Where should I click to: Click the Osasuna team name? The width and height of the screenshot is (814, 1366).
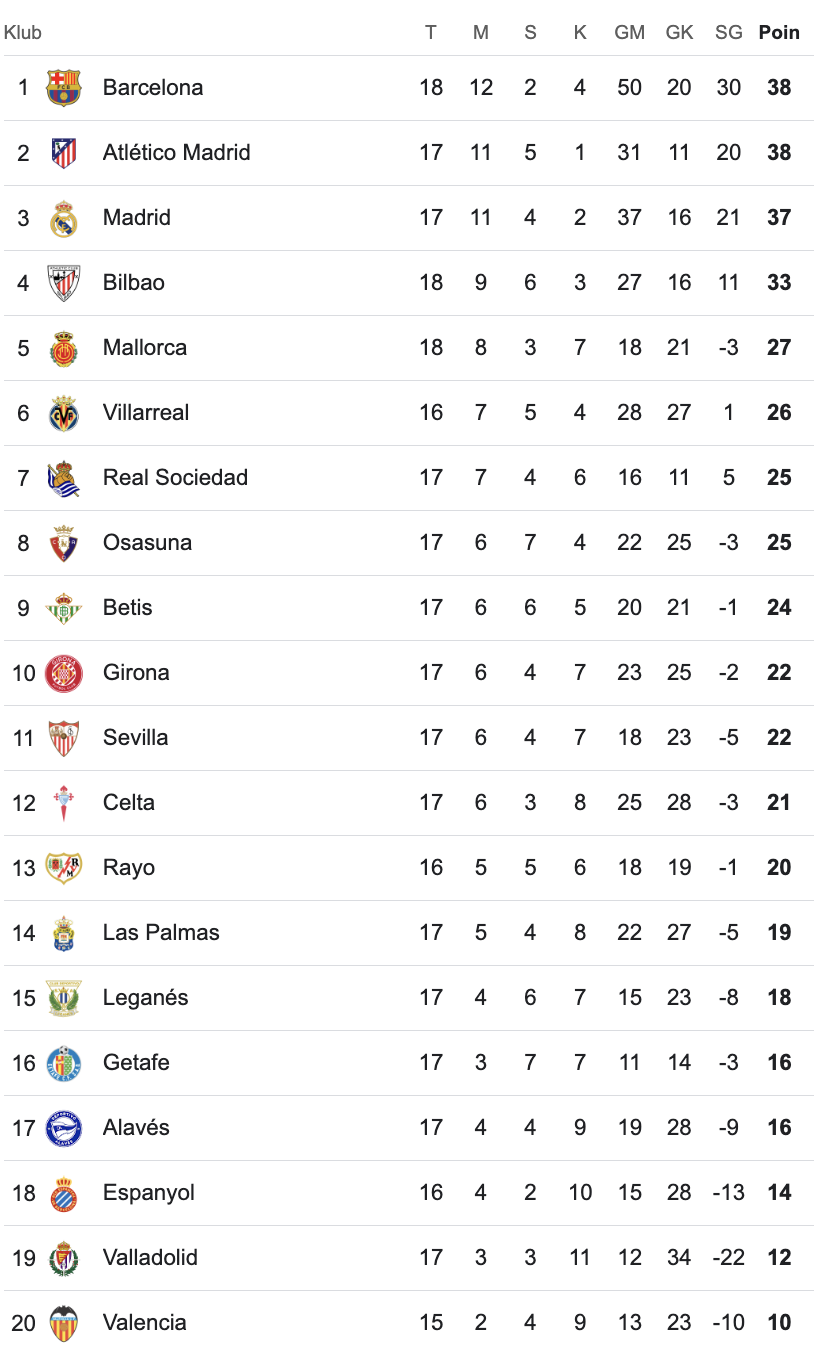[147, 543]
